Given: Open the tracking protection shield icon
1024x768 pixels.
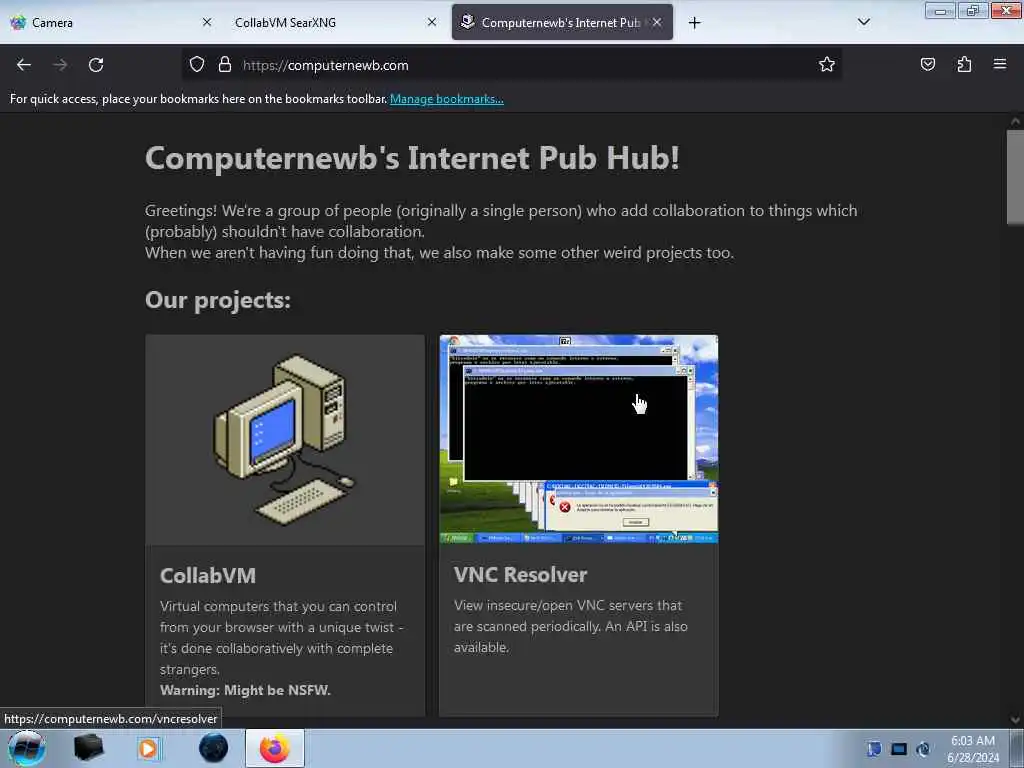Looking at the screenshot, I should (x=197, y=65).
